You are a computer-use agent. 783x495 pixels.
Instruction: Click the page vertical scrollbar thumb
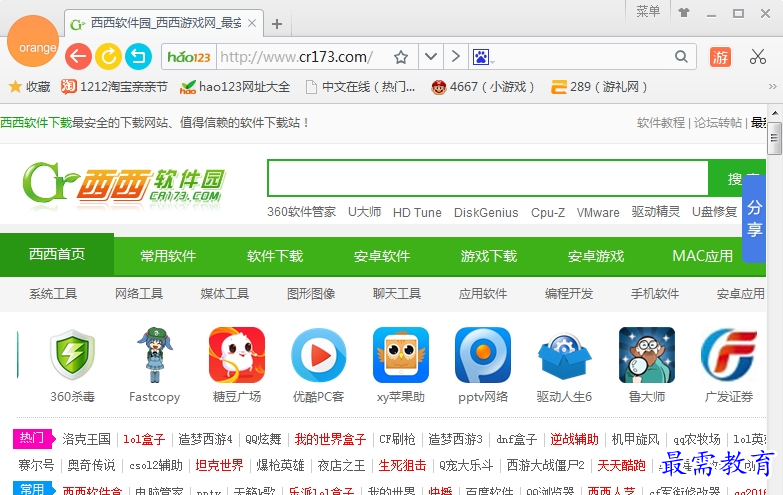(x=775, y=138)
